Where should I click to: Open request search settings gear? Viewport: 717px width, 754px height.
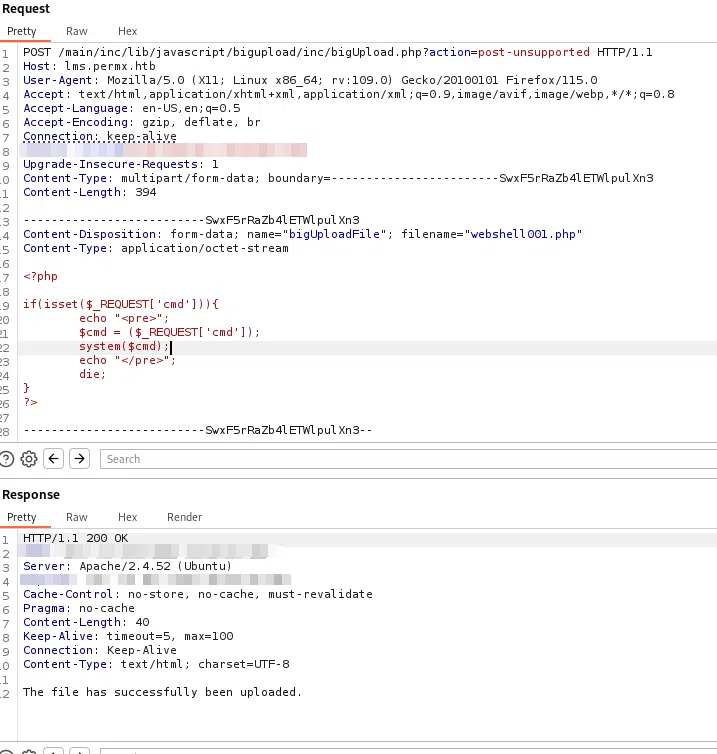coord(29,459)
